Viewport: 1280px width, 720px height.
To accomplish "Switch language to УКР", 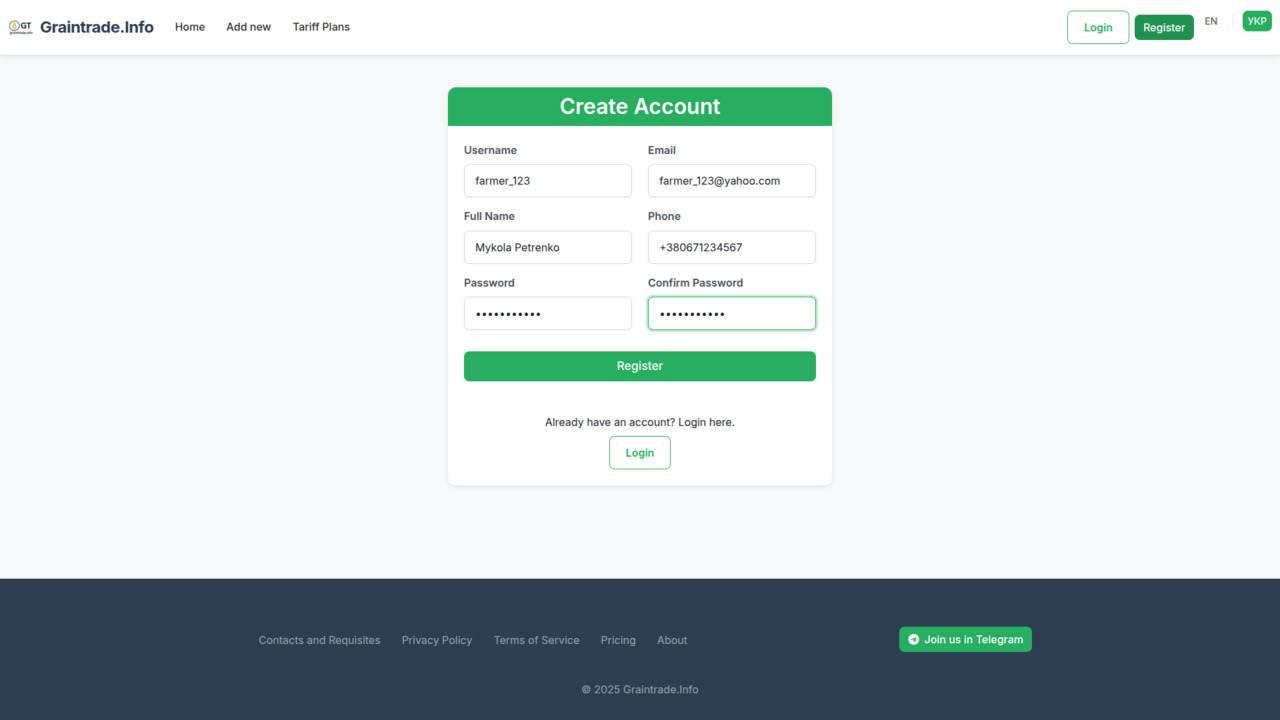I will [1257, 21].
